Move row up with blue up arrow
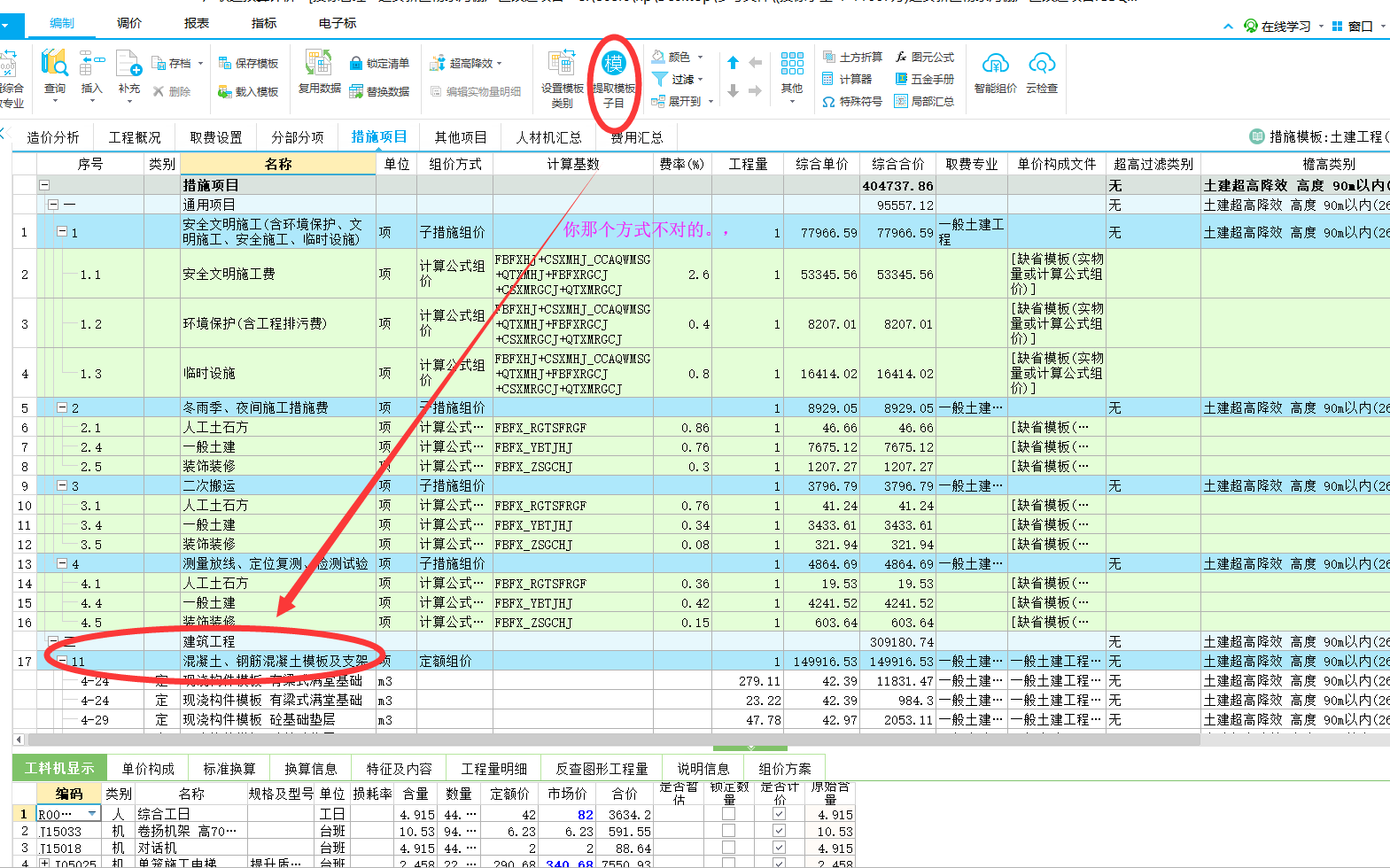 click(733, 63)
